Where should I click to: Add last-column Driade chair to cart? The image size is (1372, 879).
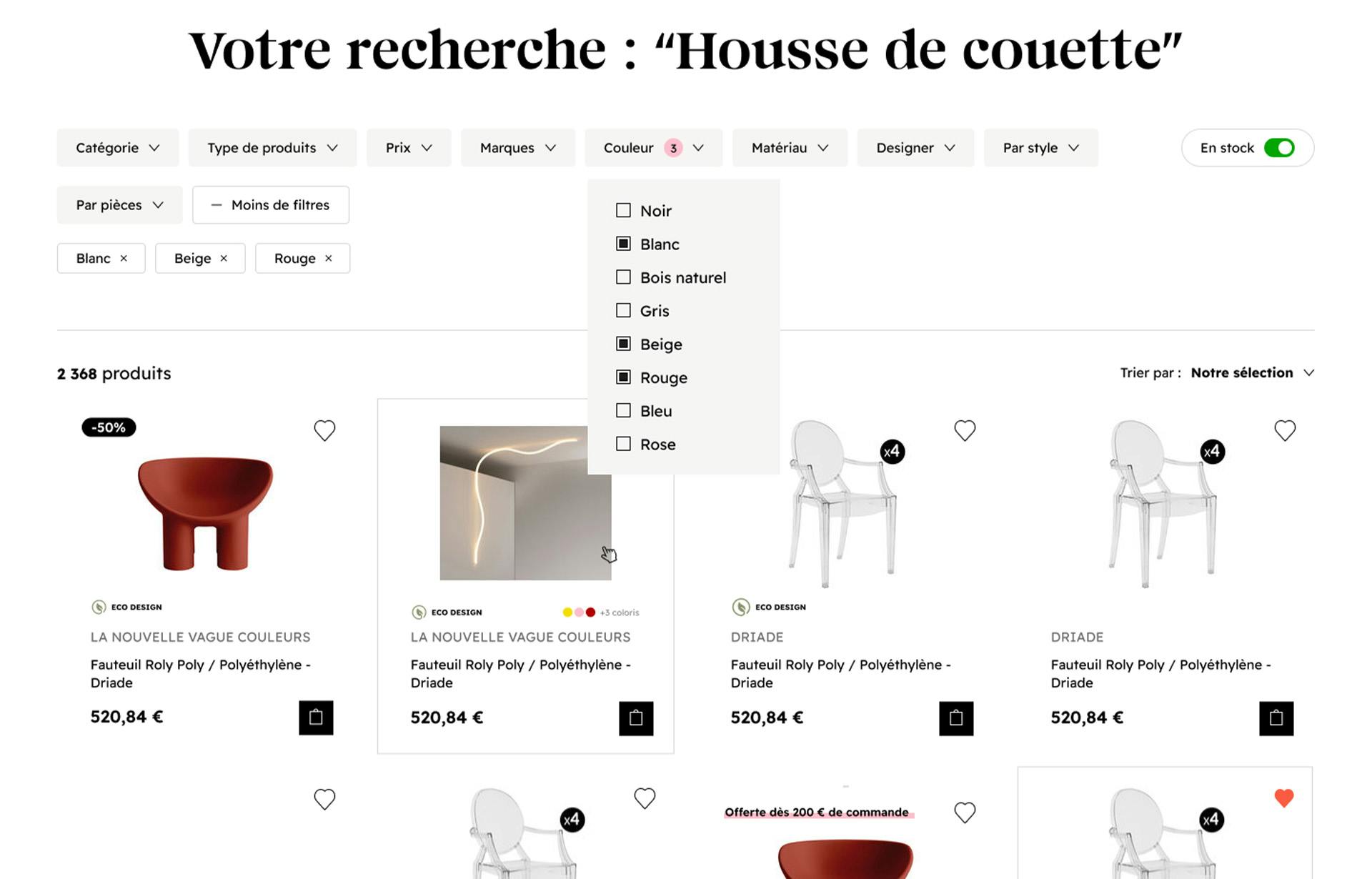[x=1276, y=718]
